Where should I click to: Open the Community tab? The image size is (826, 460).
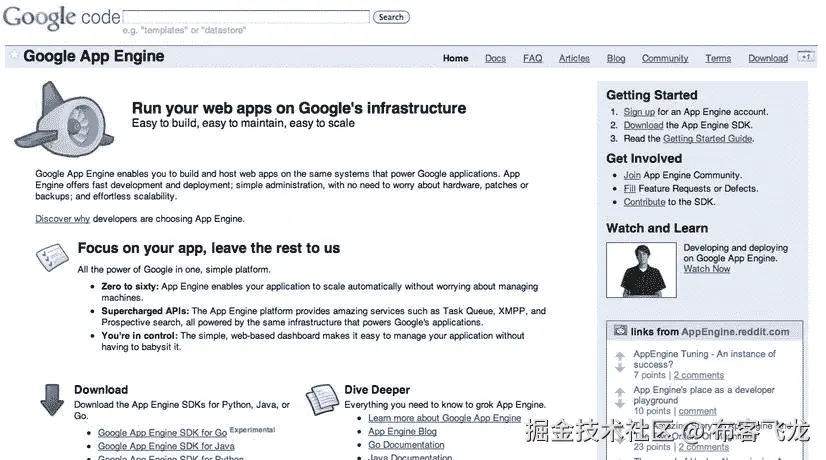[665, 58]
